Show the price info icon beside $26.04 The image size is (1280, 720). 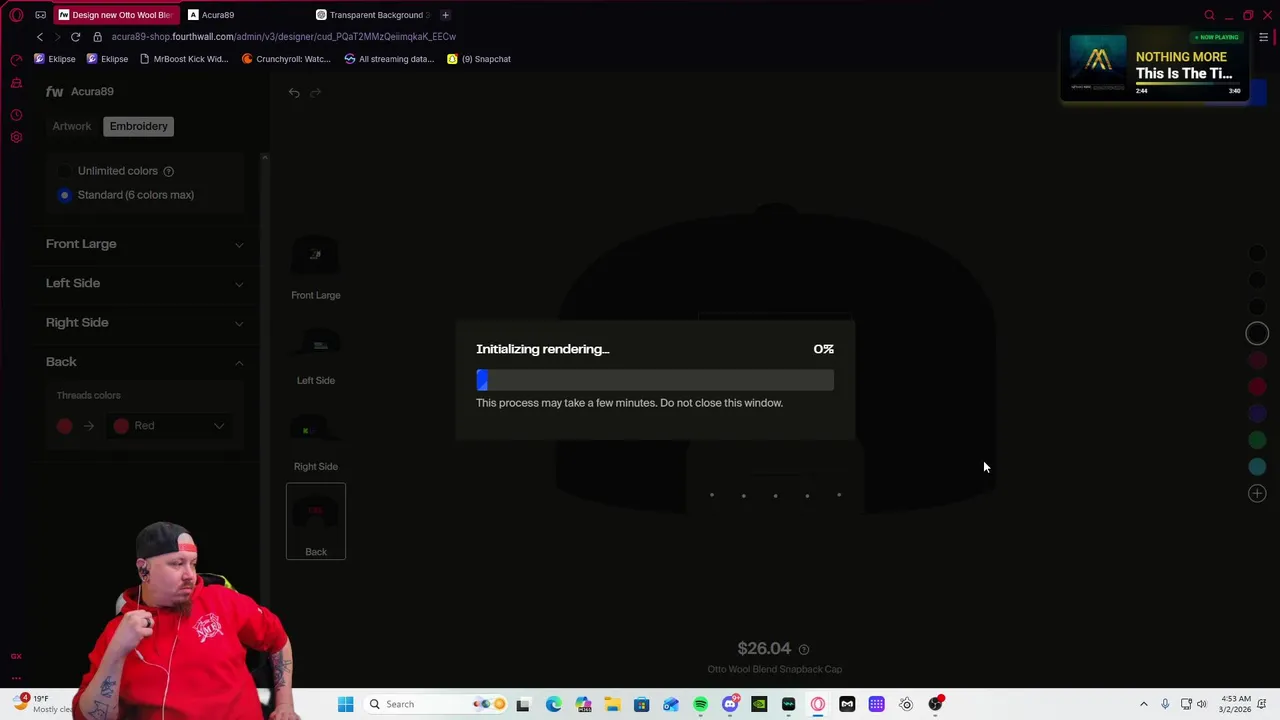[804, 650]
